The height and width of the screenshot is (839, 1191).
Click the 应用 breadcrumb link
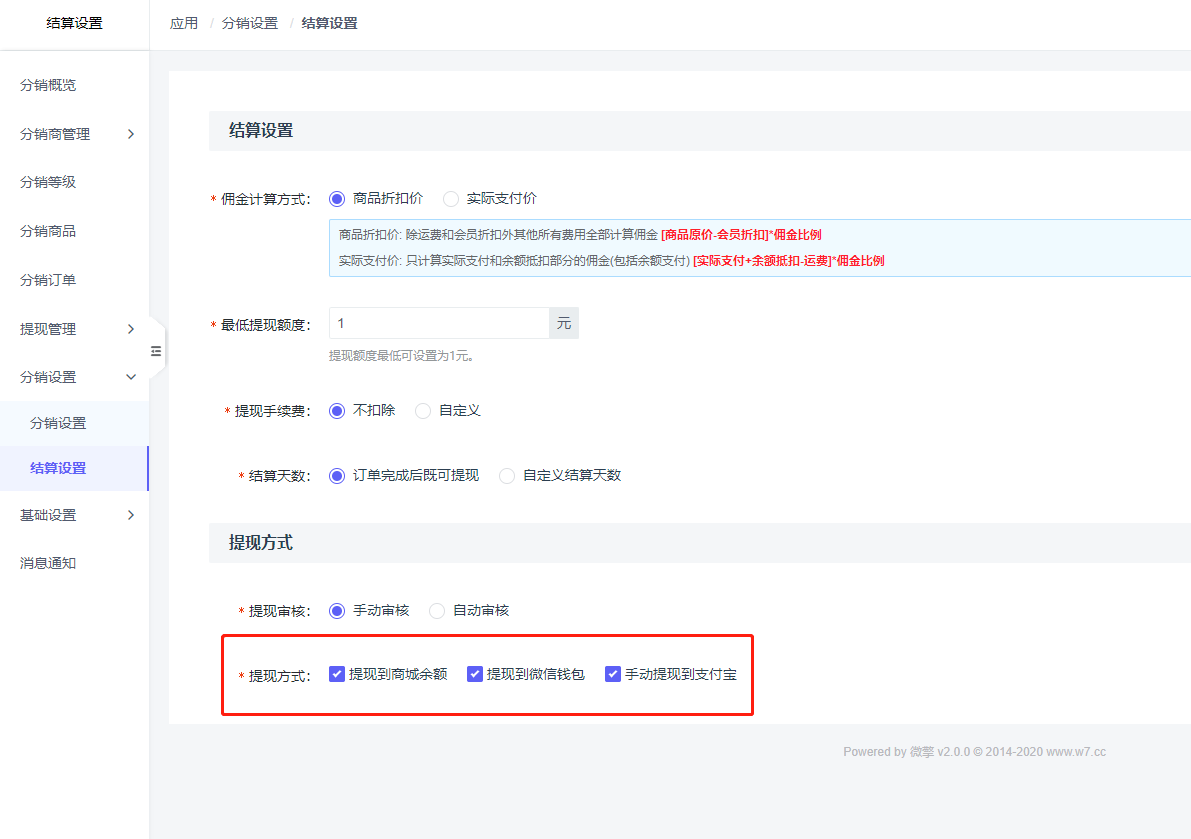184,23
